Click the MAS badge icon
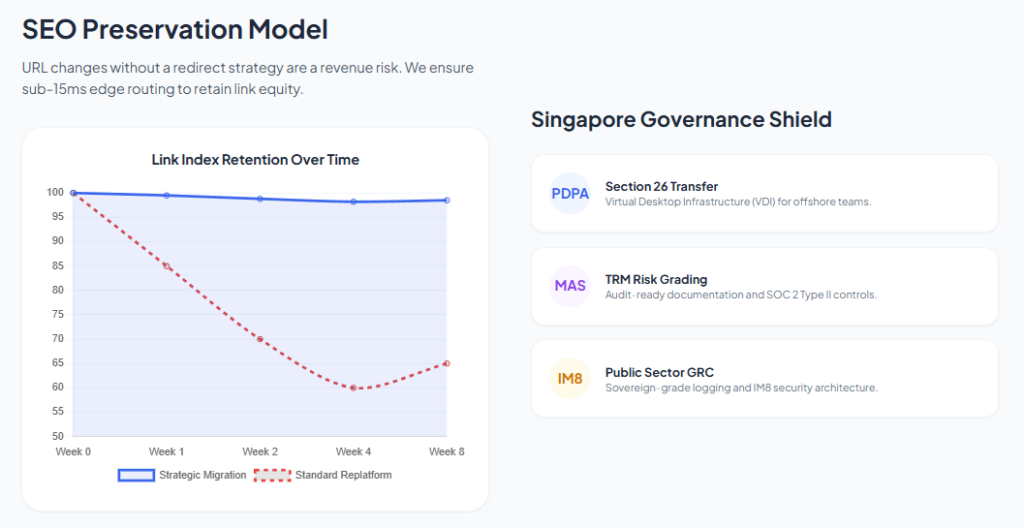This screenshot has width=1024, height=528. [x=570, y=286]
